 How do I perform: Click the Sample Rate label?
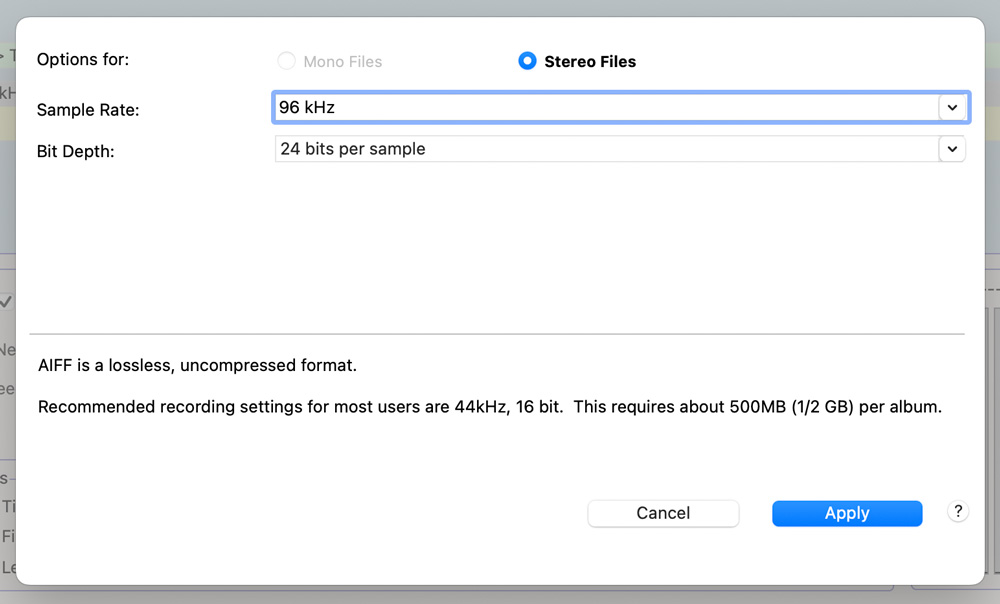pos(88,110)
